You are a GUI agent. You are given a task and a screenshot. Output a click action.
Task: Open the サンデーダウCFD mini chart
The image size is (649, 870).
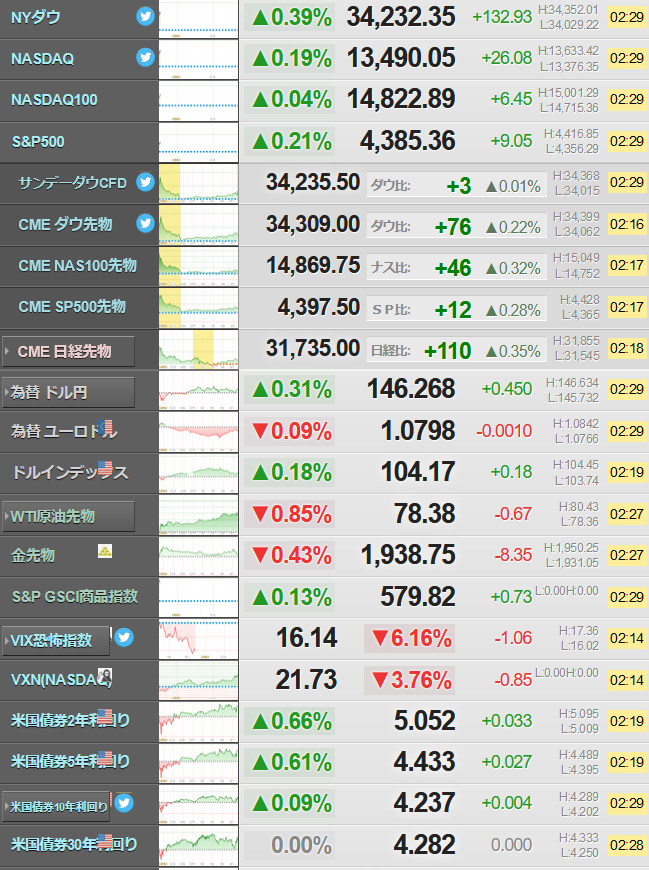199,184
